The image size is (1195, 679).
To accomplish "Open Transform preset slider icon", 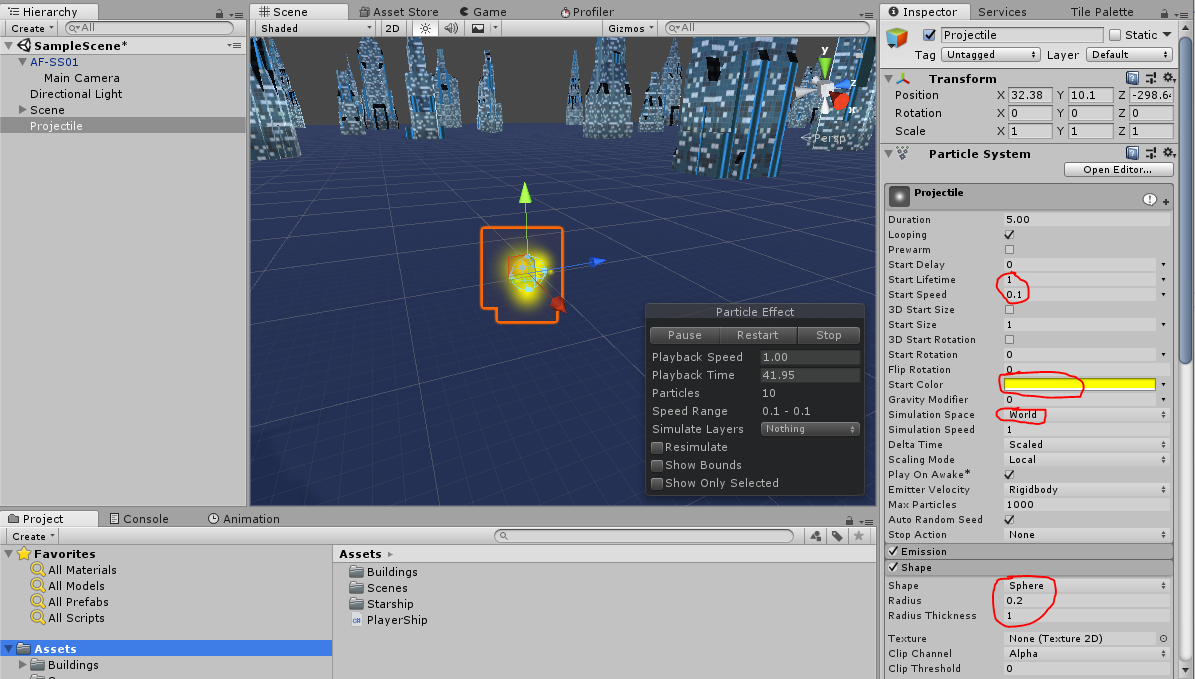I will [x=1150, y=78].
